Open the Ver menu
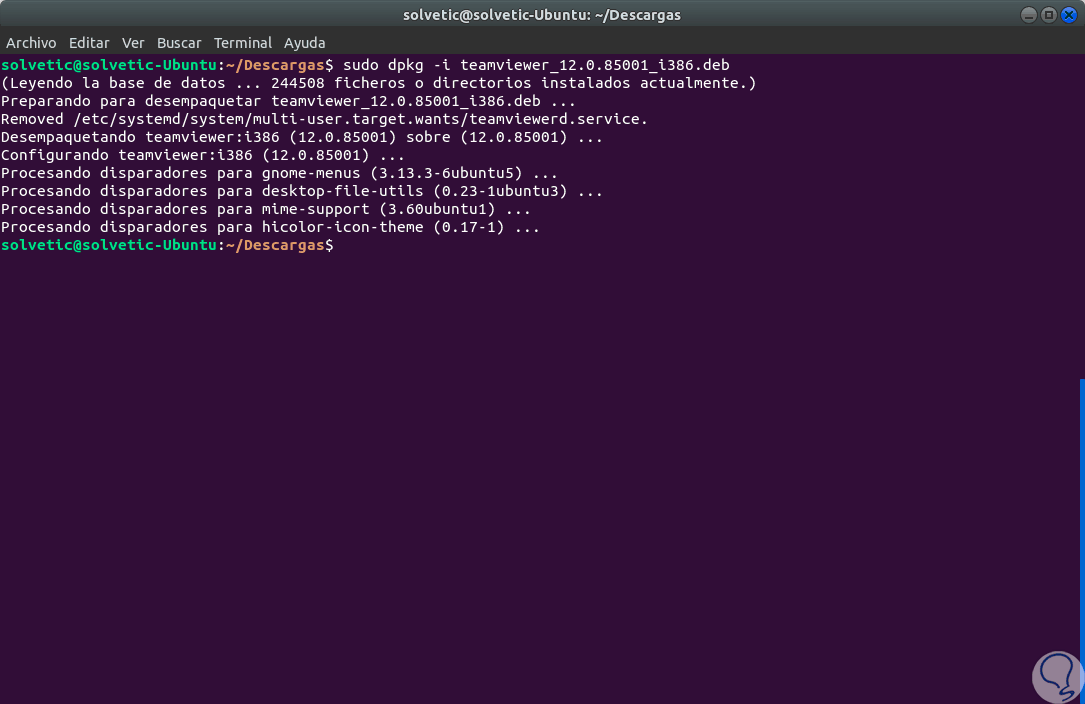Screen dimensions: 1085x704 pyautogui.click(x=133, y=43)
